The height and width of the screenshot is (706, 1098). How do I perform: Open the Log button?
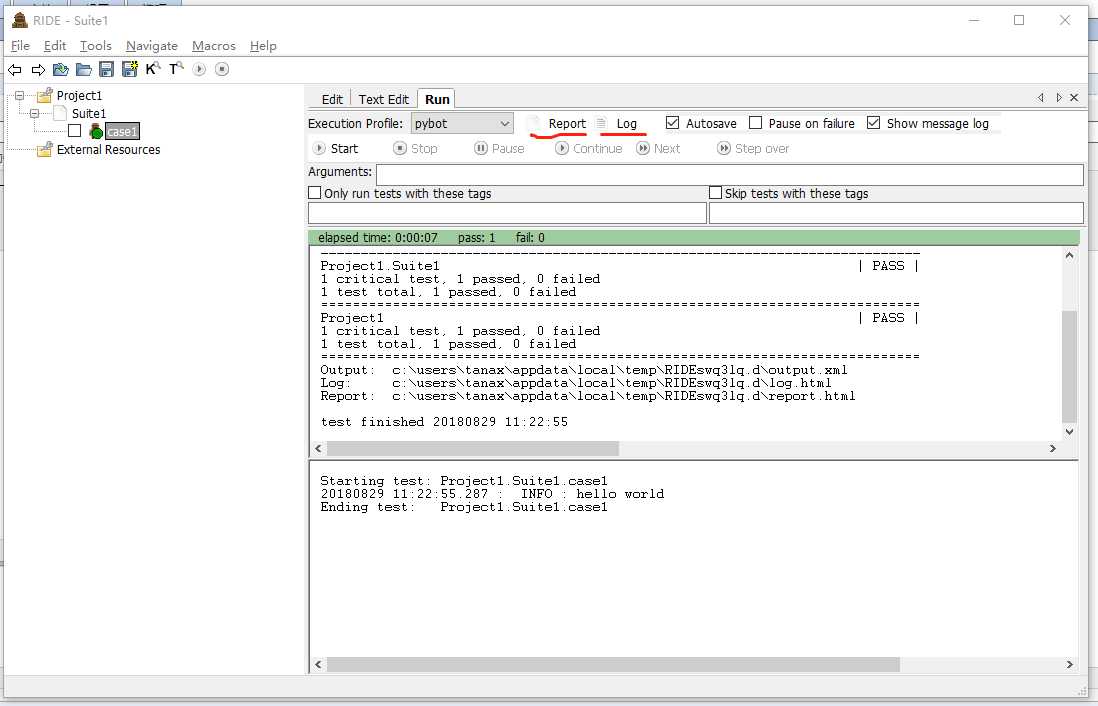[x=618, y=123]
